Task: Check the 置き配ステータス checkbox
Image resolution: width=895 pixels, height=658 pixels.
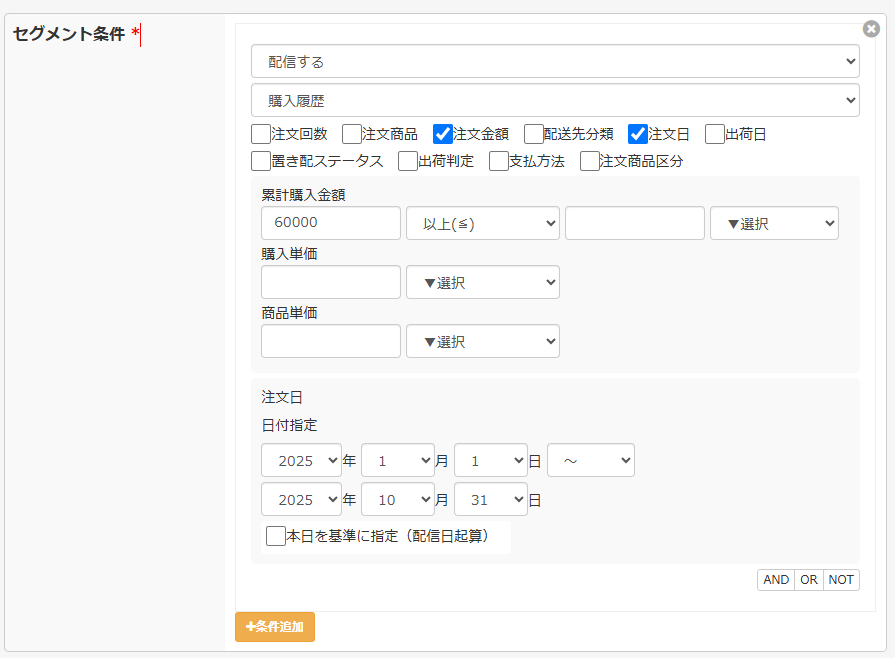Action: (x=261, y=161)
